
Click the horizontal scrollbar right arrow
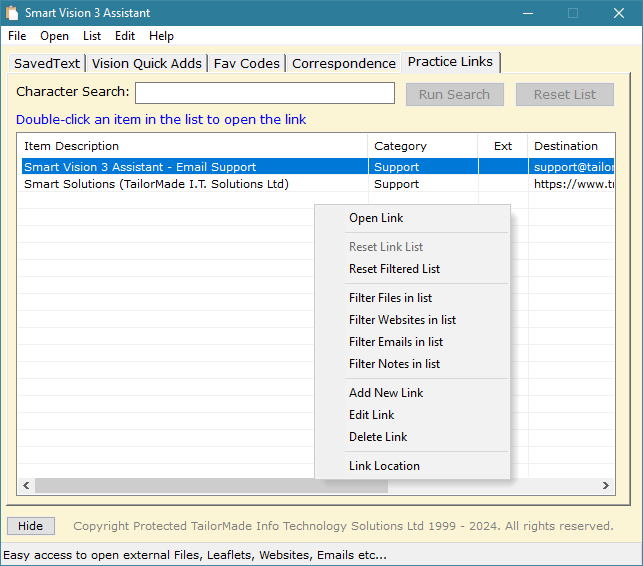click(x=606, y=486)
